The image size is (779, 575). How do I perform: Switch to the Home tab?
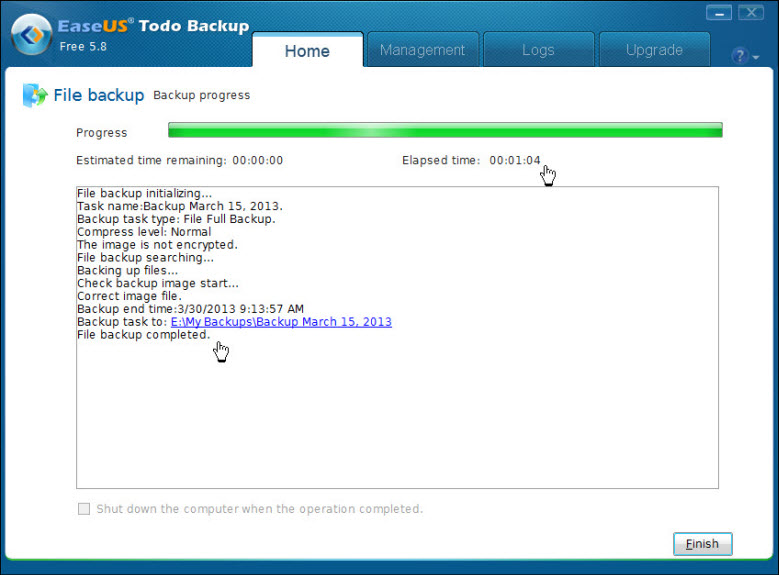pos(308,50)
